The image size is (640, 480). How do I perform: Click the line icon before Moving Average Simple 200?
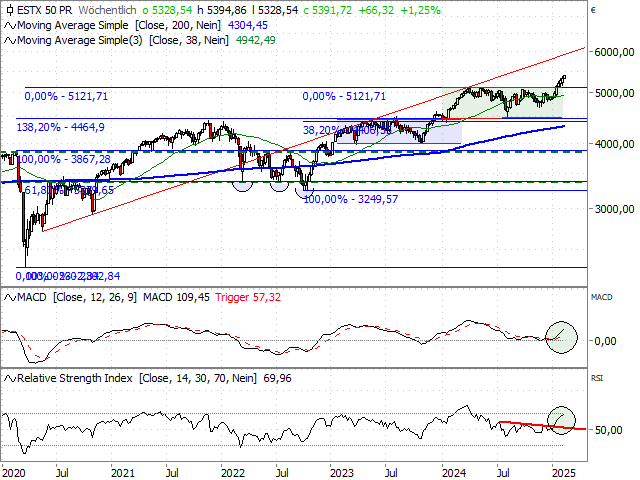tap(10, 26)
